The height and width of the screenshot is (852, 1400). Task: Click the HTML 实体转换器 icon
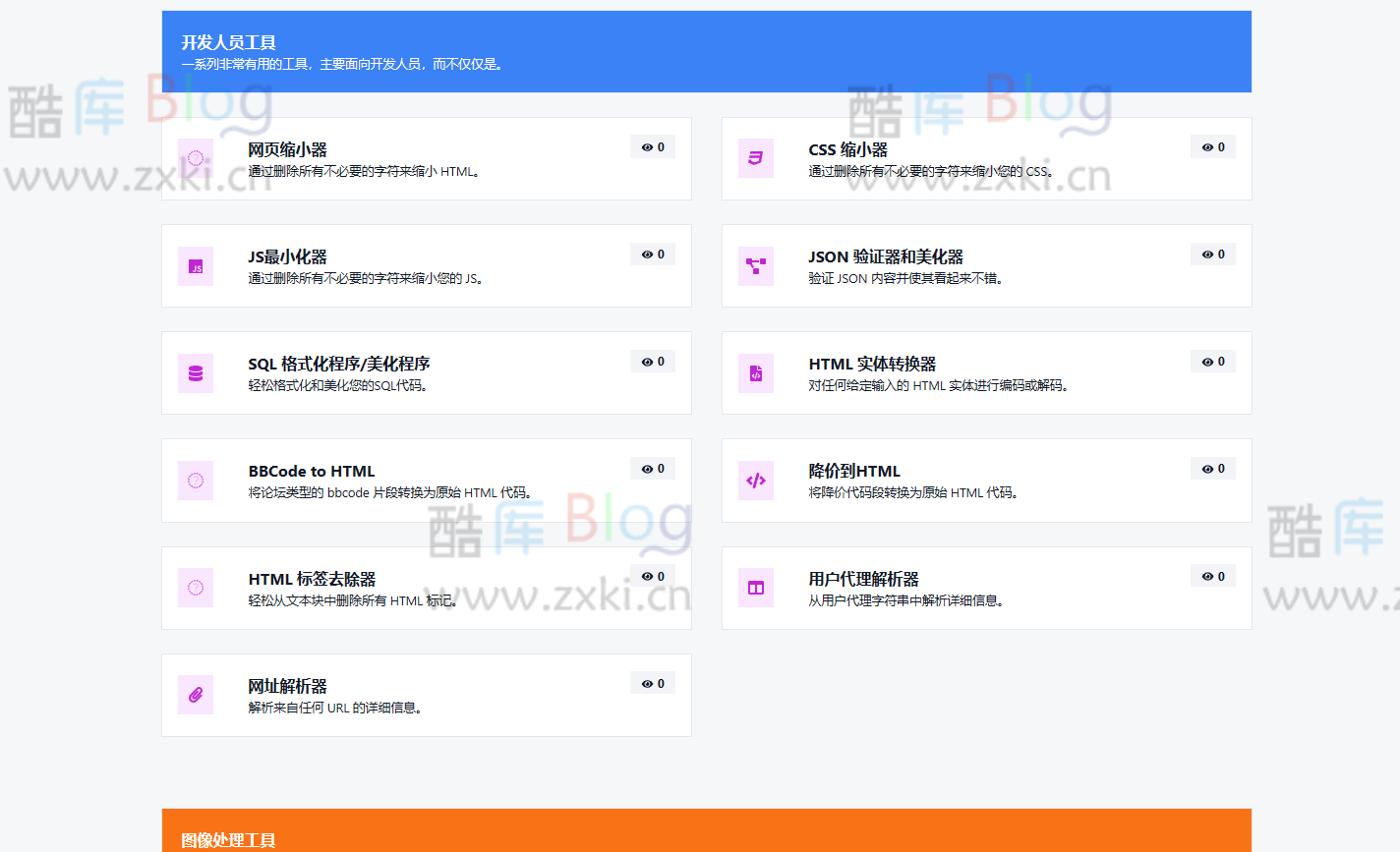(756, 372)
